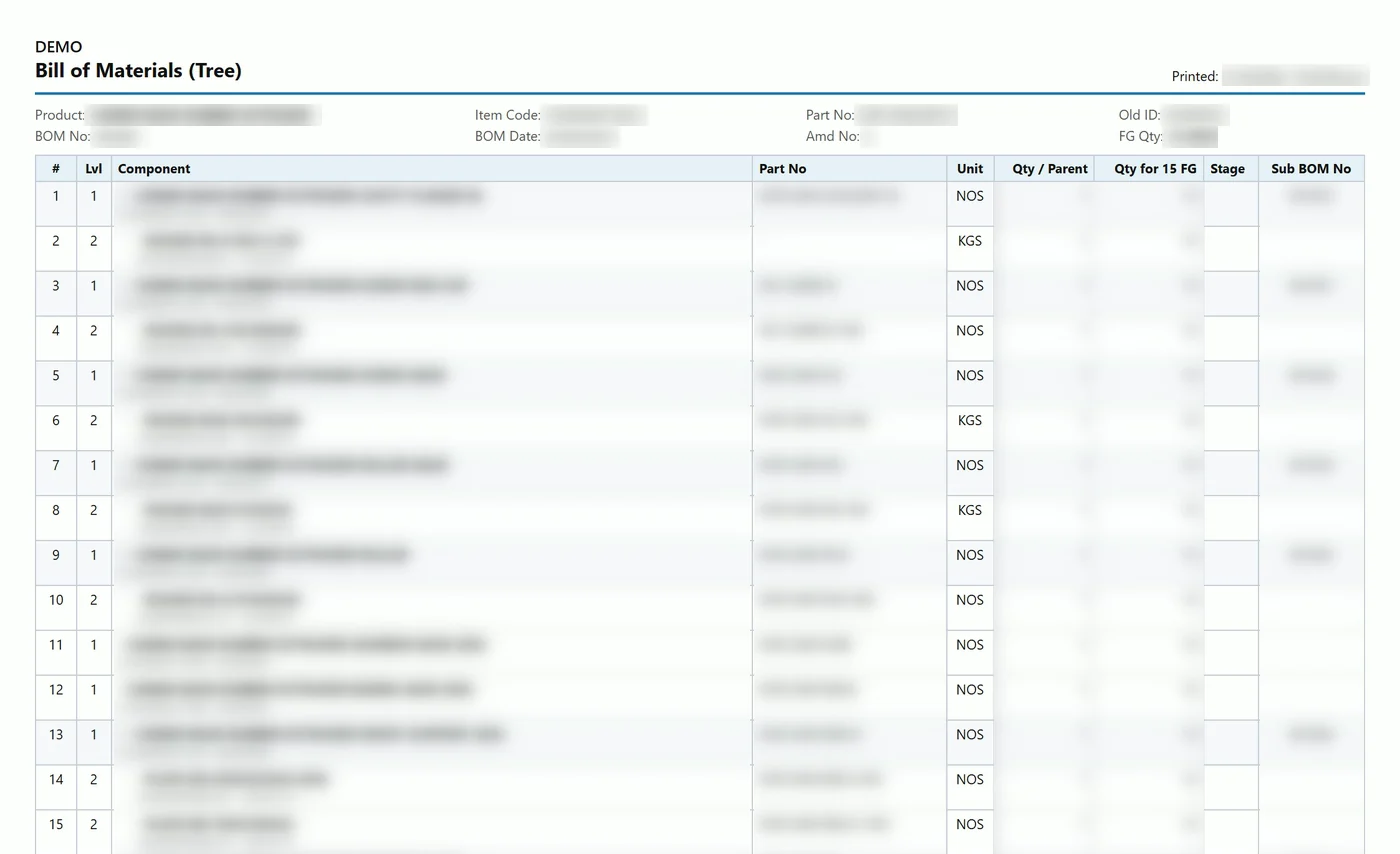1400x854 pixels.
Task: Click row number 3 in the # column
Action: click(56, 286)
